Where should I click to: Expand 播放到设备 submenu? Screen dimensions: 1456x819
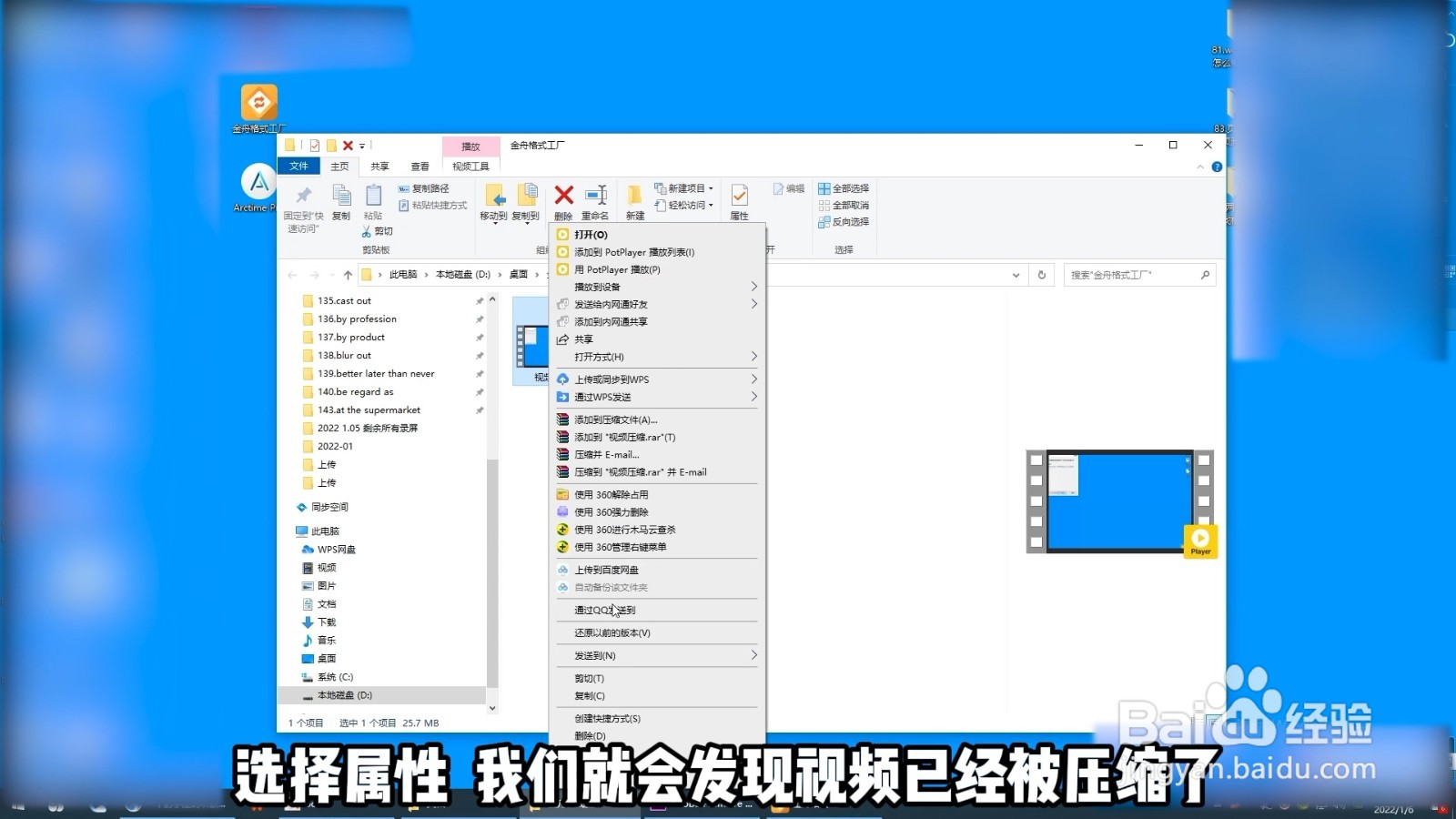coord(656,287)
